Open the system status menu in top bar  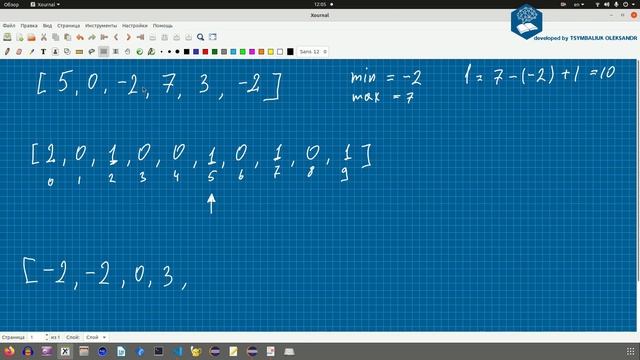point(616,4)
